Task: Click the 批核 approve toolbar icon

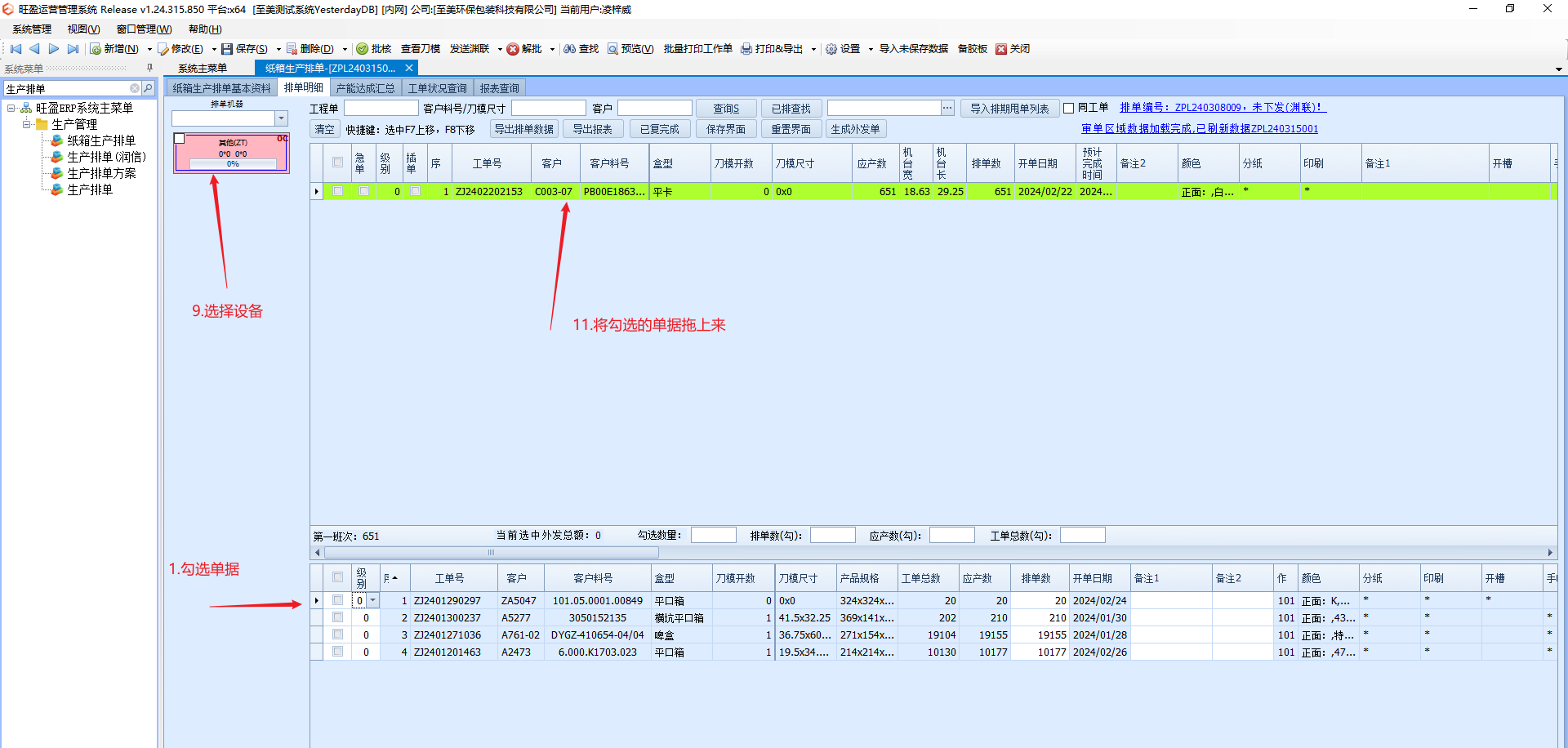Action: pos(363,49)
